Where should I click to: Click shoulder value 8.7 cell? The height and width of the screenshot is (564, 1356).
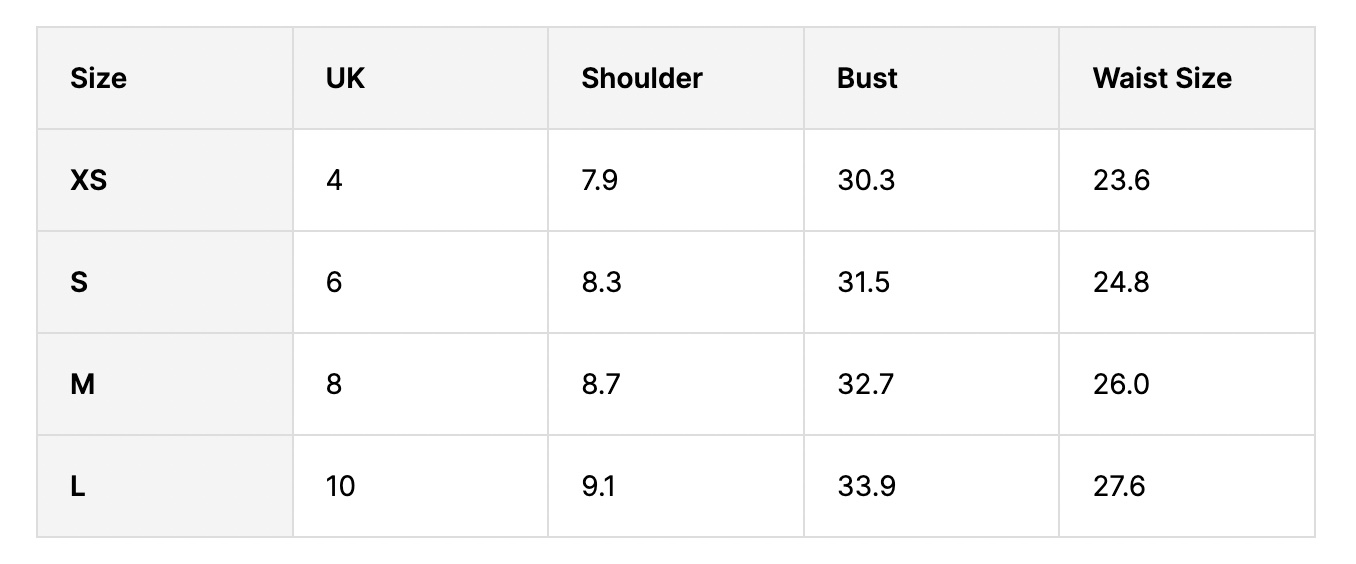(601, 385)
